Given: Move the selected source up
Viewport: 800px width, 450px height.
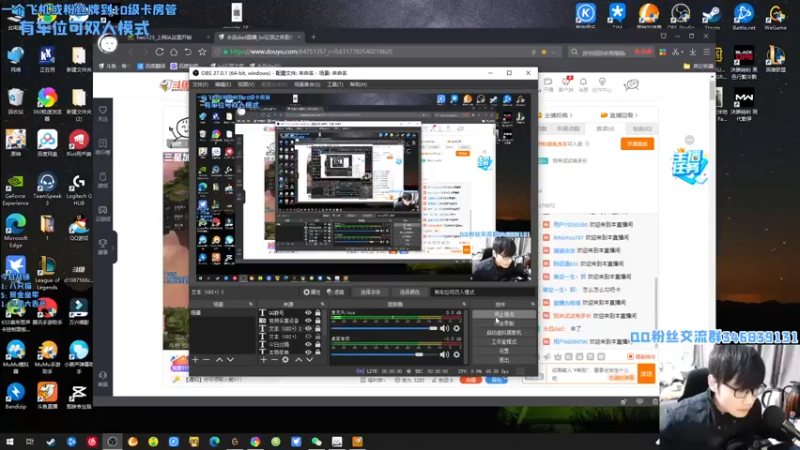Looking at the screenshot, I should pos(298,360).
